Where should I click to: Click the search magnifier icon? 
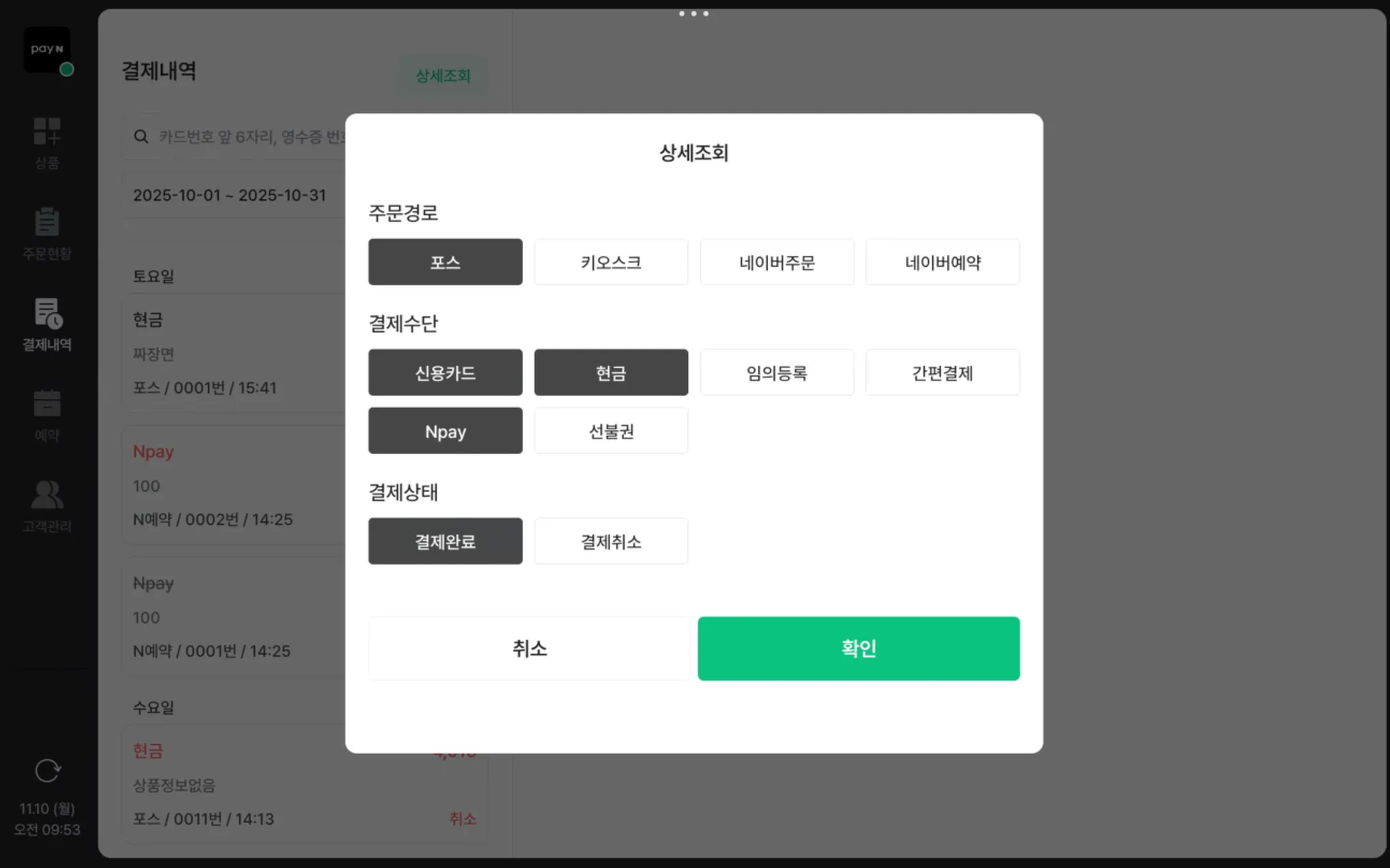pyautogui.click(x=141, y=136)
